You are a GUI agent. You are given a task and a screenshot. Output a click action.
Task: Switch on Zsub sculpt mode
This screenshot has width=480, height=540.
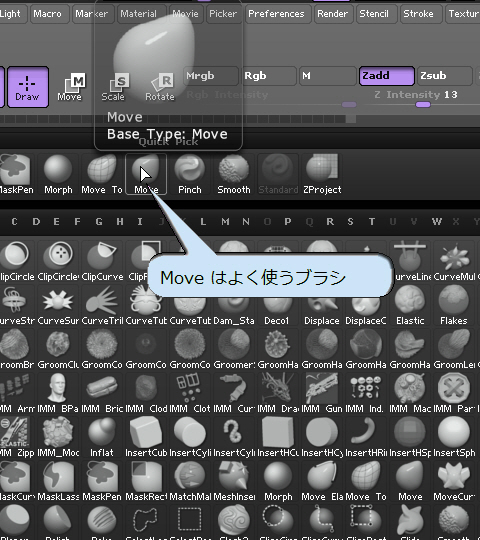pos(445,76)
